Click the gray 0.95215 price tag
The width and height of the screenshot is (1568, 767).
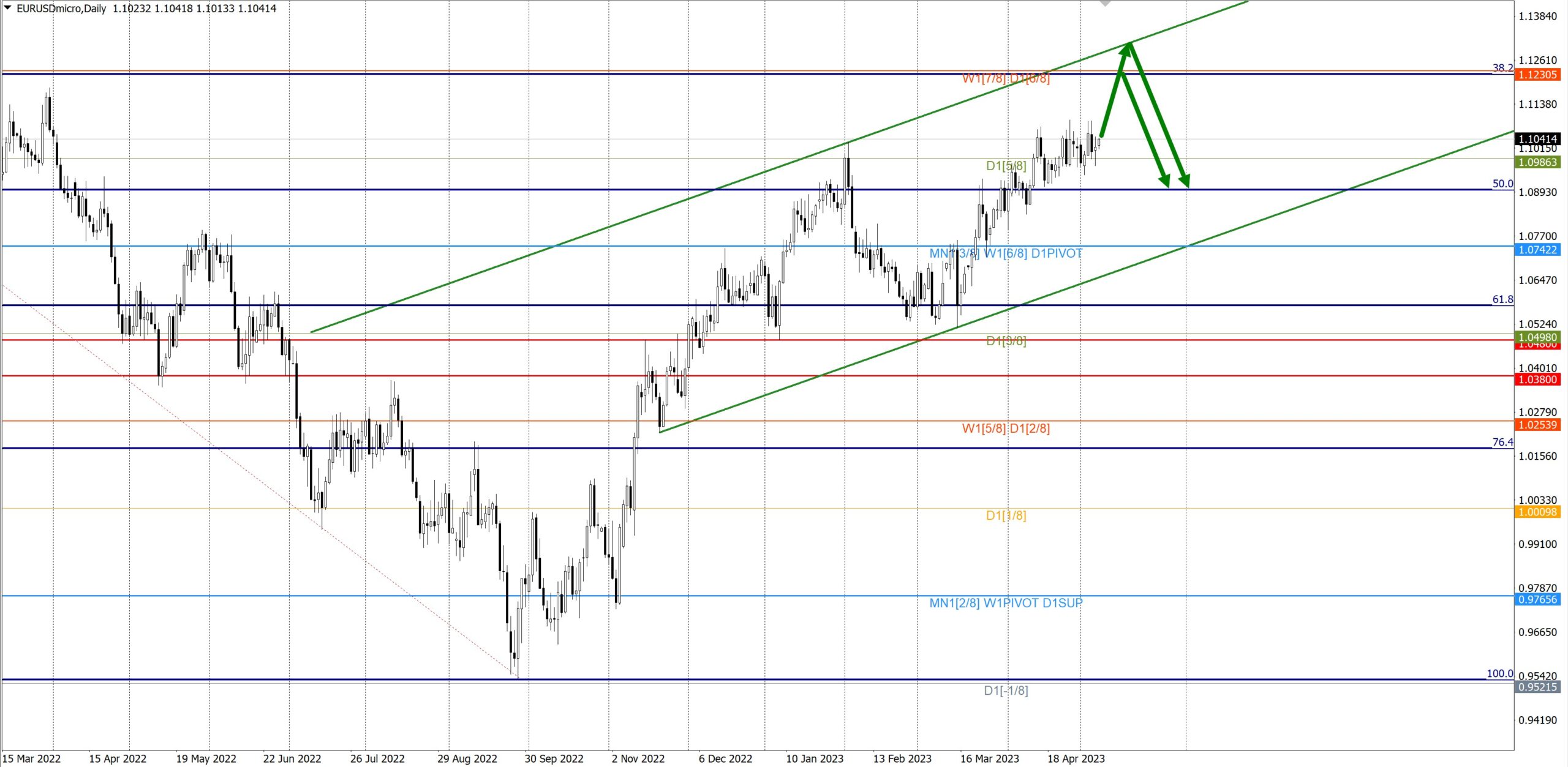click(1537, 687)
